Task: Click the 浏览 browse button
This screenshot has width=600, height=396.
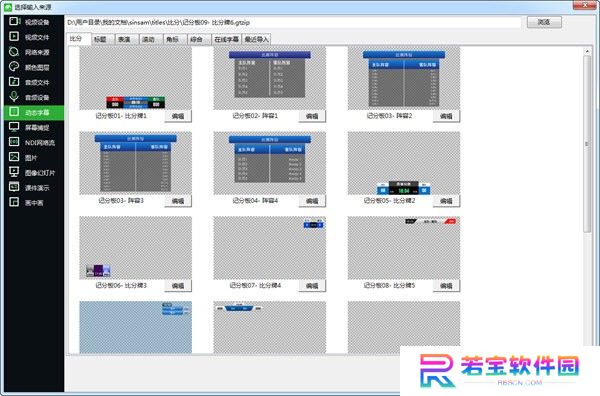Action: (x=544, y=22)
